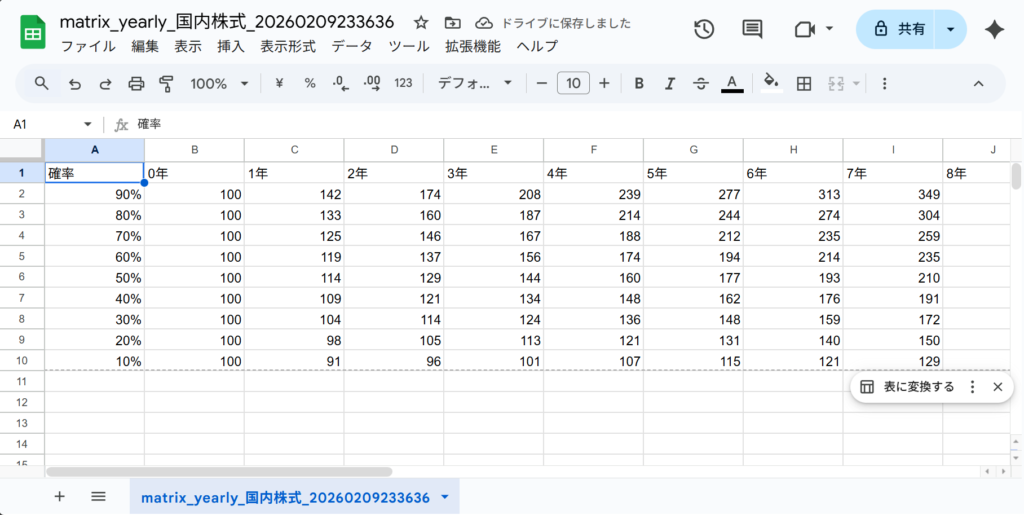Open the fill color paint bucket
Screen dimensions: 1024x515
click(770, 84)
